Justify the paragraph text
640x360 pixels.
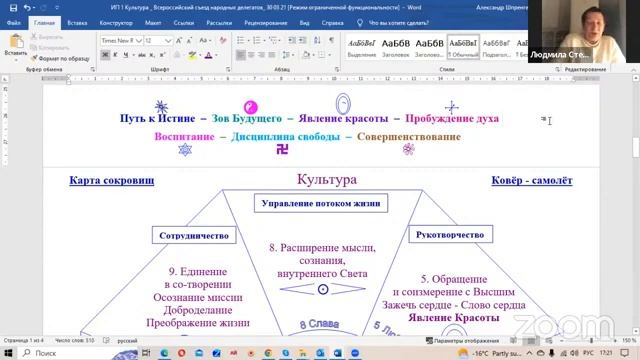[271, 55]
